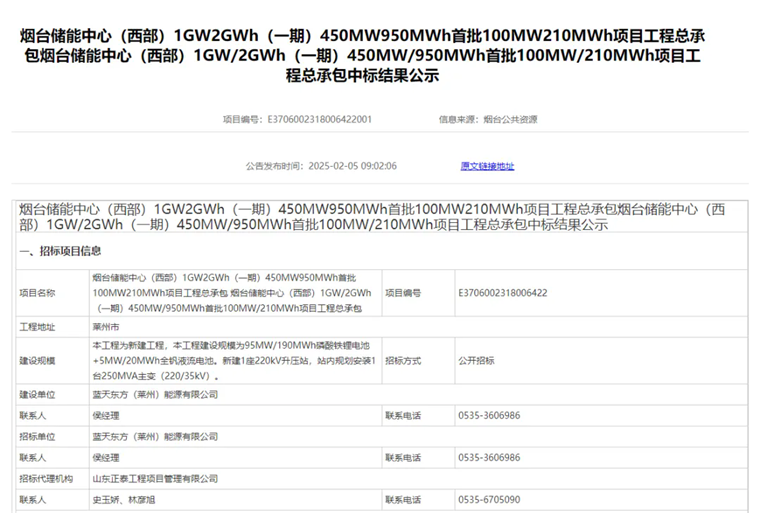Click the 建设规模 label cell

[38, 360]
